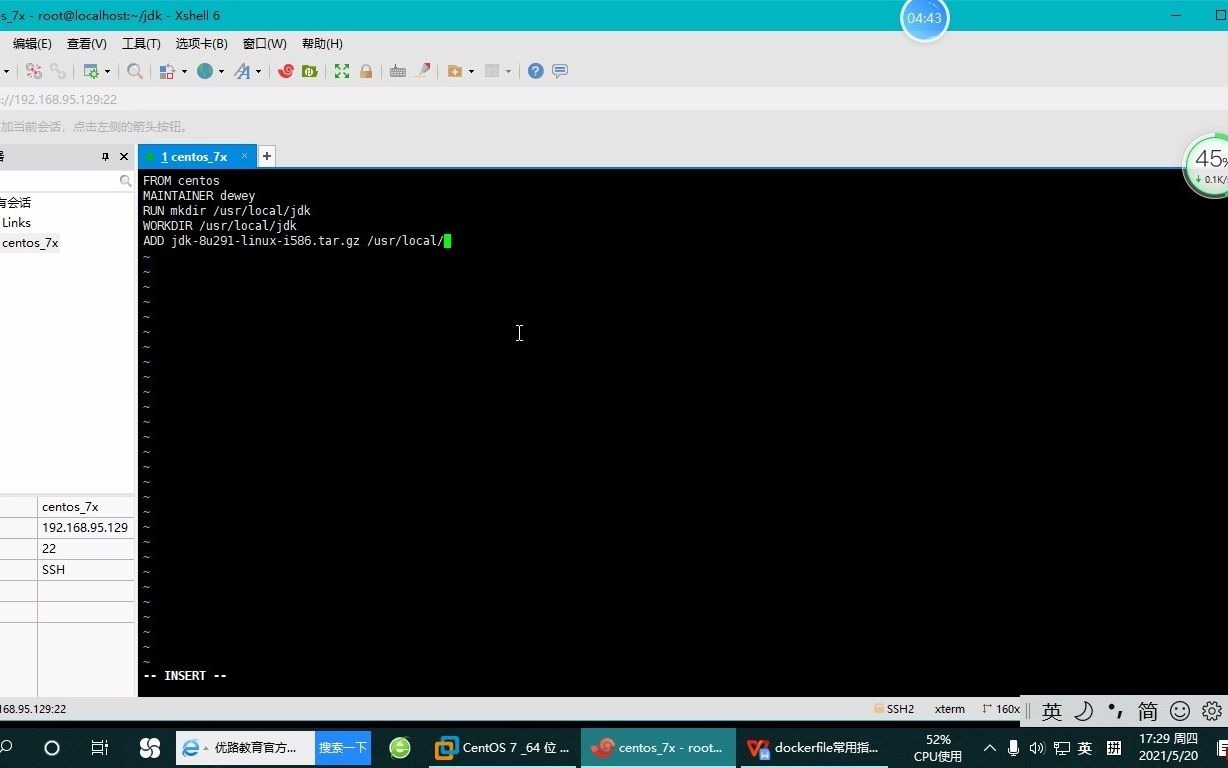Toggle the SSH2 indicator in the status bar

(x=898, y=708)
